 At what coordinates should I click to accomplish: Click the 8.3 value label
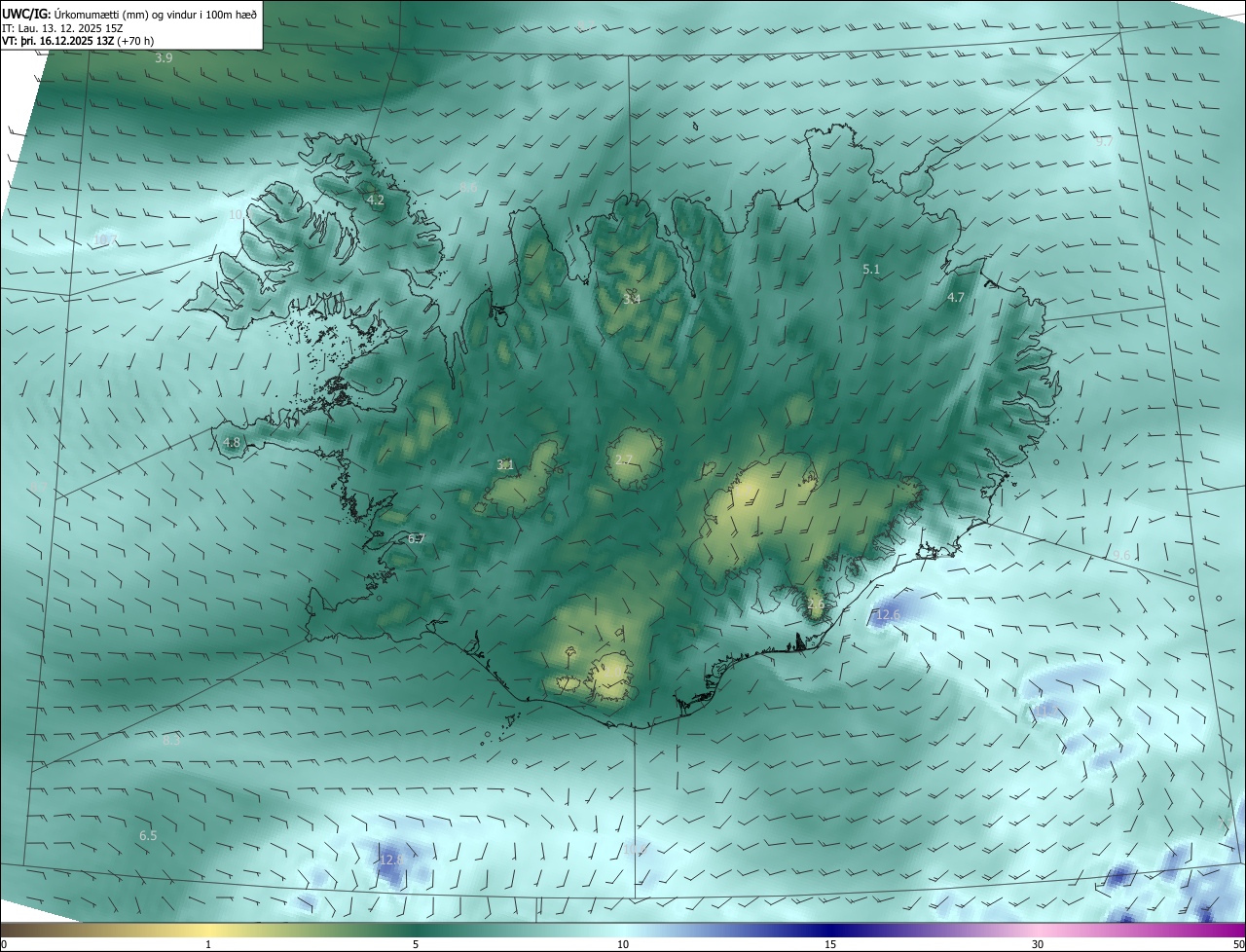171,741
